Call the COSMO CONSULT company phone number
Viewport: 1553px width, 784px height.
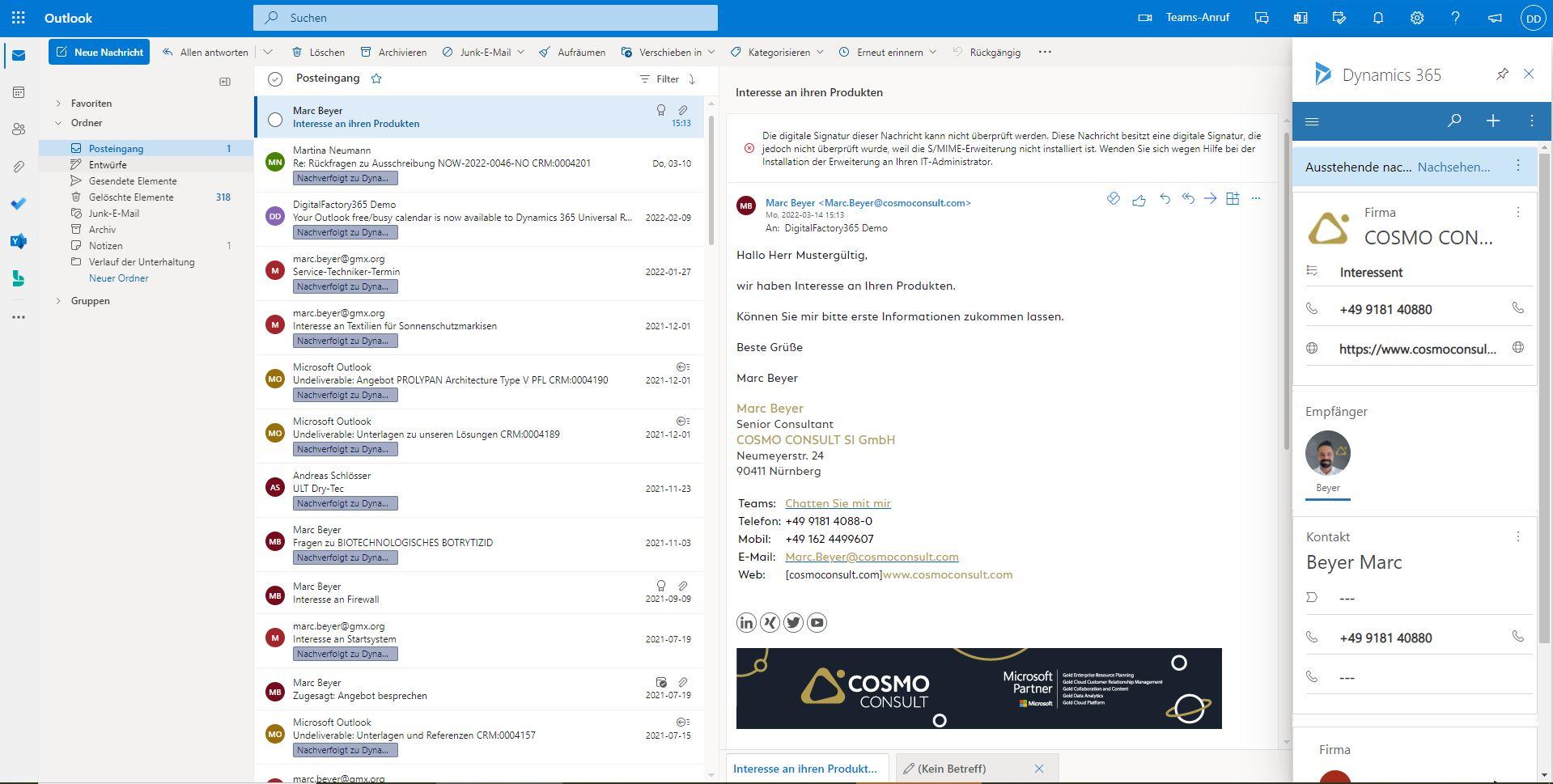tap(1517, 308)
